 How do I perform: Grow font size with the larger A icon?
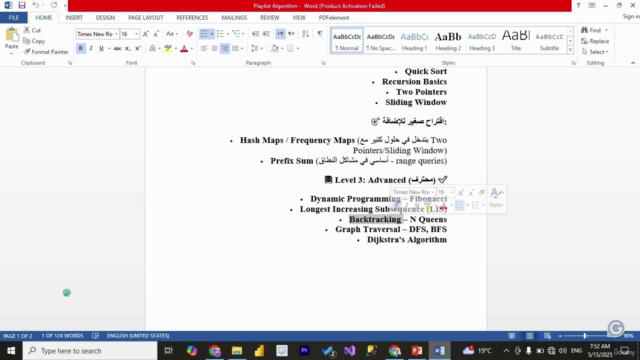point(146,34)
